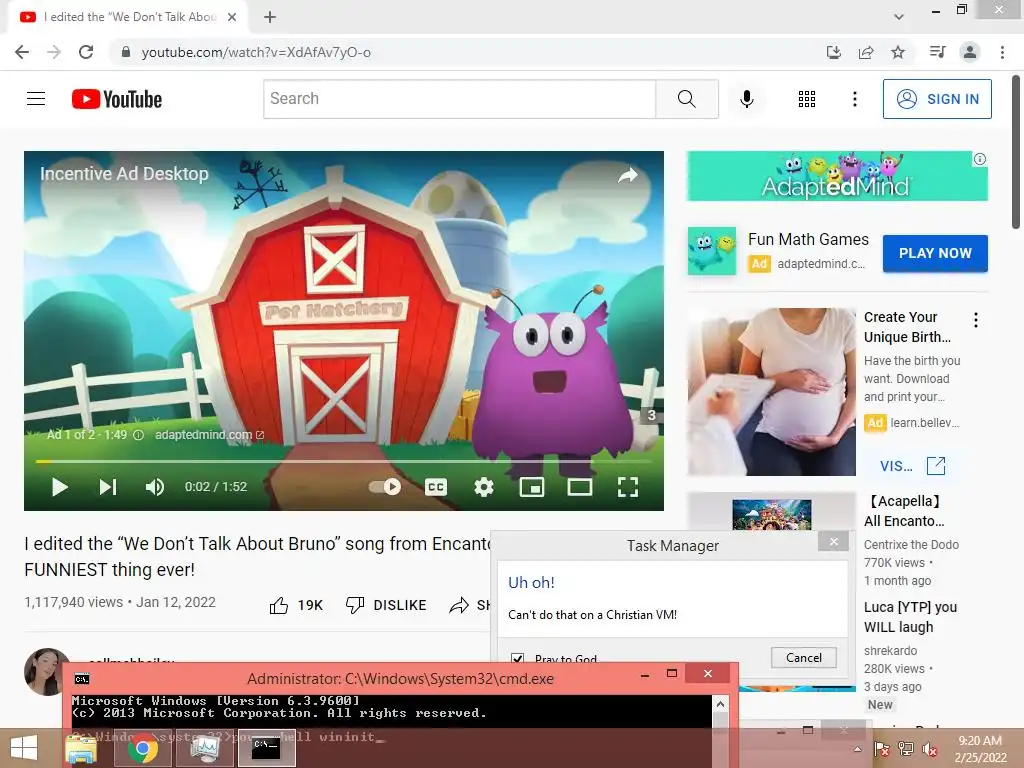Share this page icon in address bar
This screenshot has width=1024, height=768.
pos(866,52)
